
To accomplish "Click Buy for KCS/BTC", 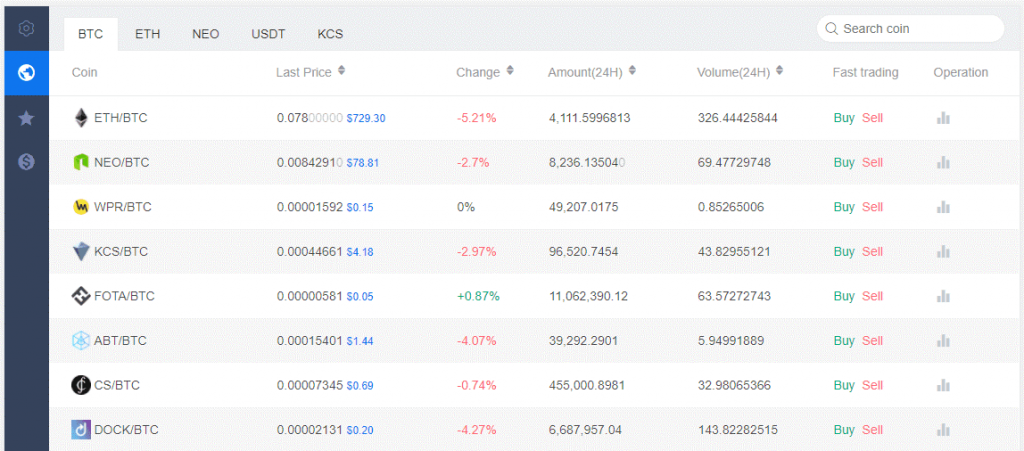I will point(844,251).
